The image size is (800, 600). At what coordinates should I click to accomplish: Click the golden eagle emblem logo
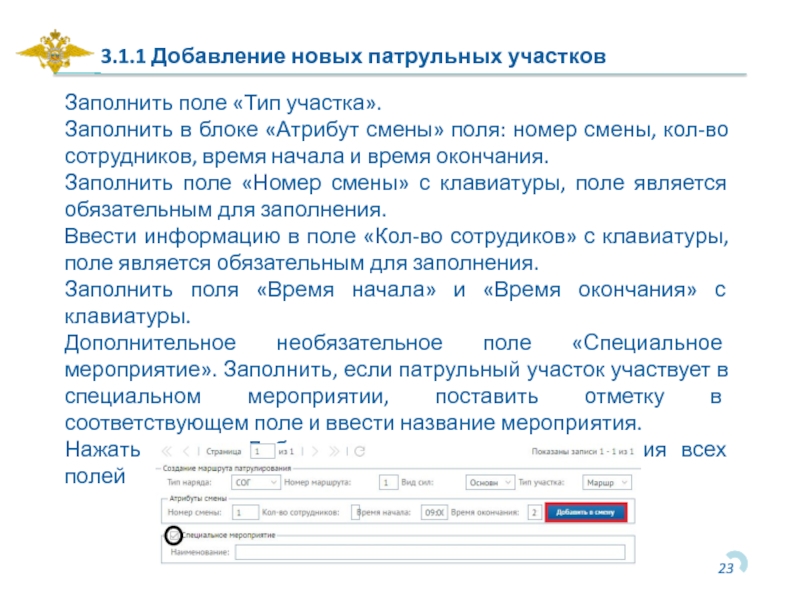[x=55, y=52]
